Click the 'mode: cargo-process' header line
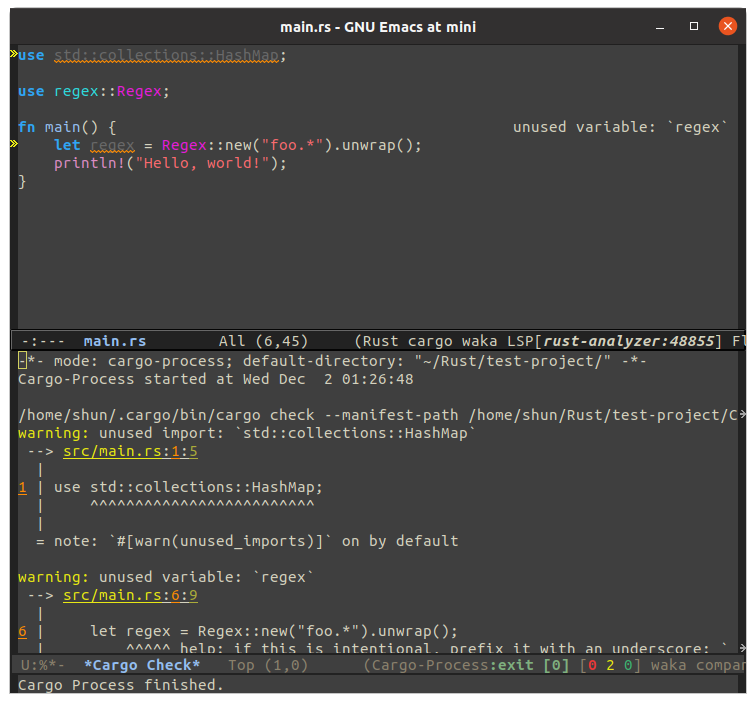 click(x=333, y=361)
